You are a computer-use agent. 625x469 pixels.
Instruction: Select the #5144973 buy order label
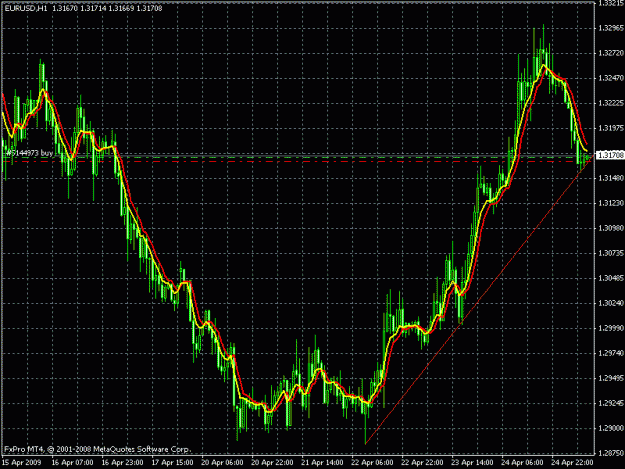tap(29, 153)
